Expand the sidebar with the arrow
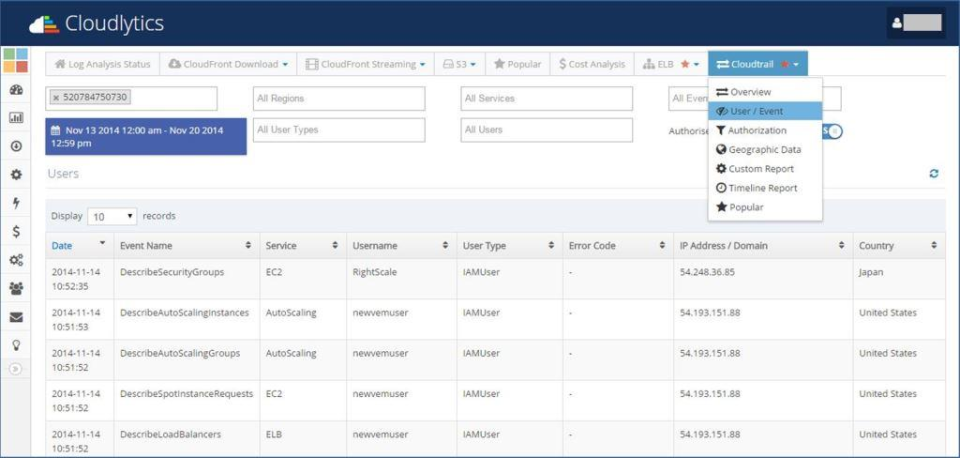The height and width of the screenshot is (458, 960). (17, 369)
